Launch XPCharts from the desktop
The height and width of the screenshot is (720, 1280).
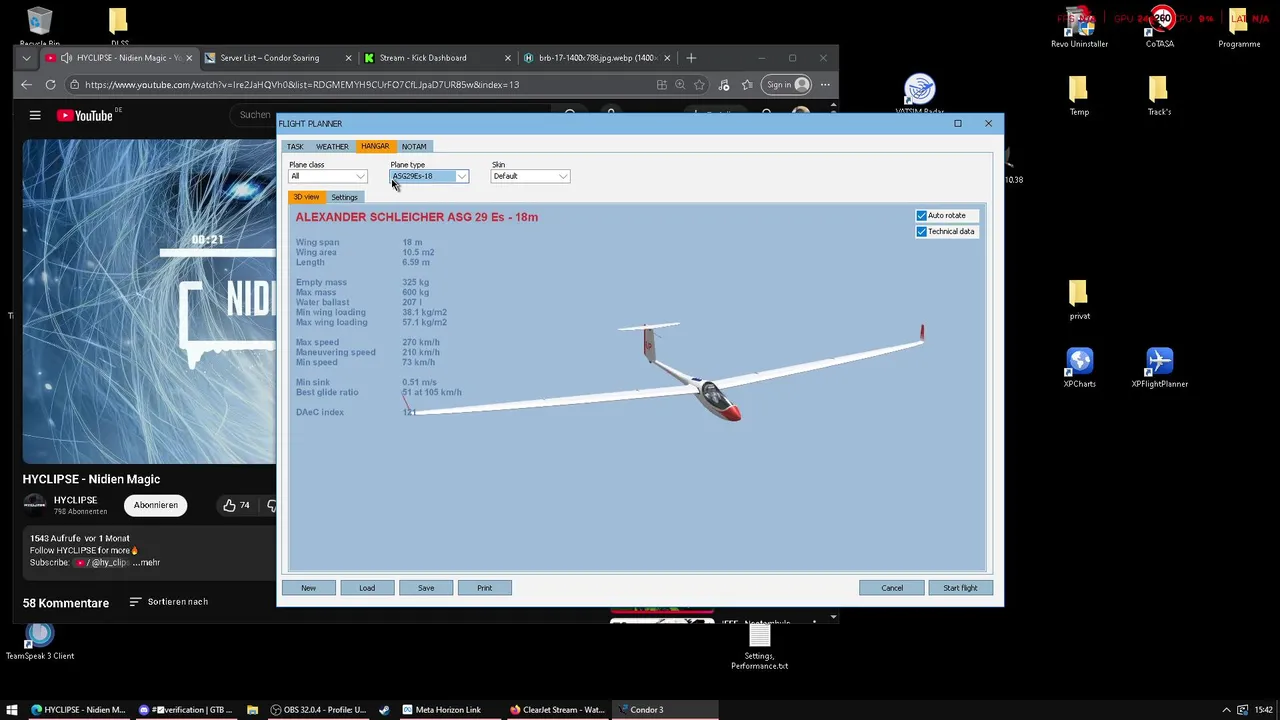1080,367
